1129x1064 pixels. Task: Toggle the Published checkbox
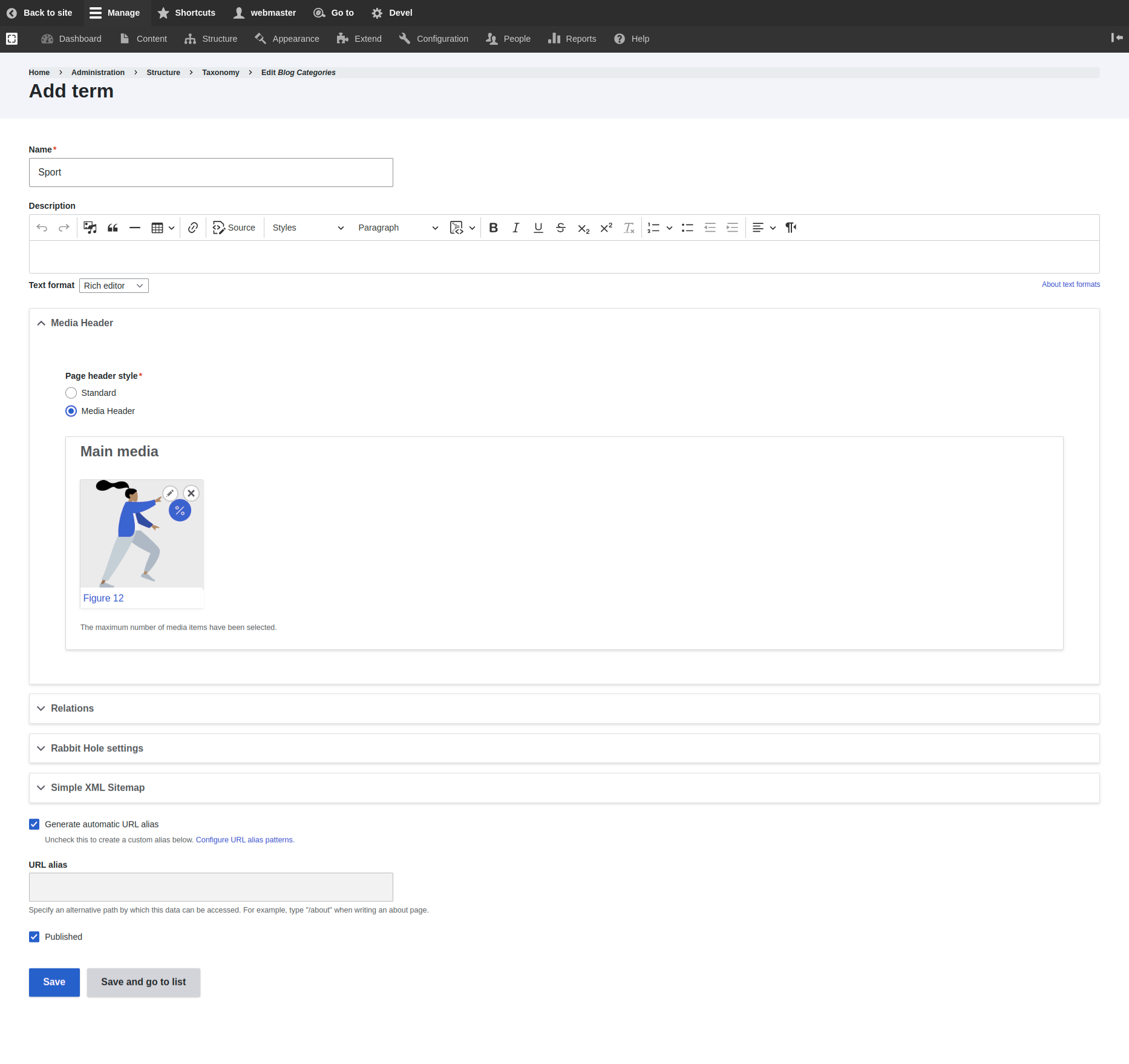click(34, 937)
